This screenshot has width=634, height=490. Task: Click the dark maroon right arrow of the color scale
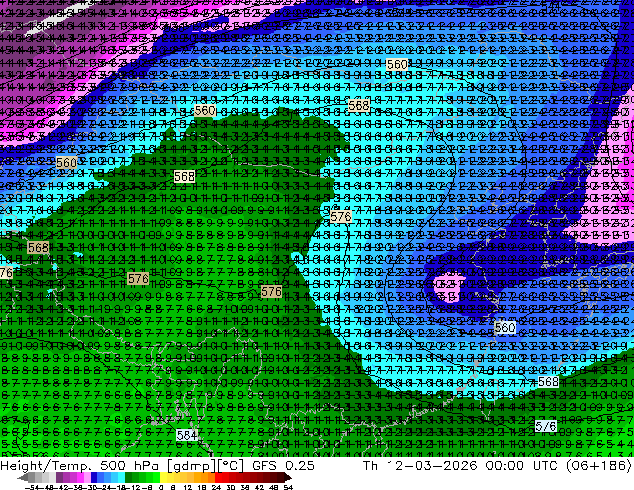[x=287, y=478]
